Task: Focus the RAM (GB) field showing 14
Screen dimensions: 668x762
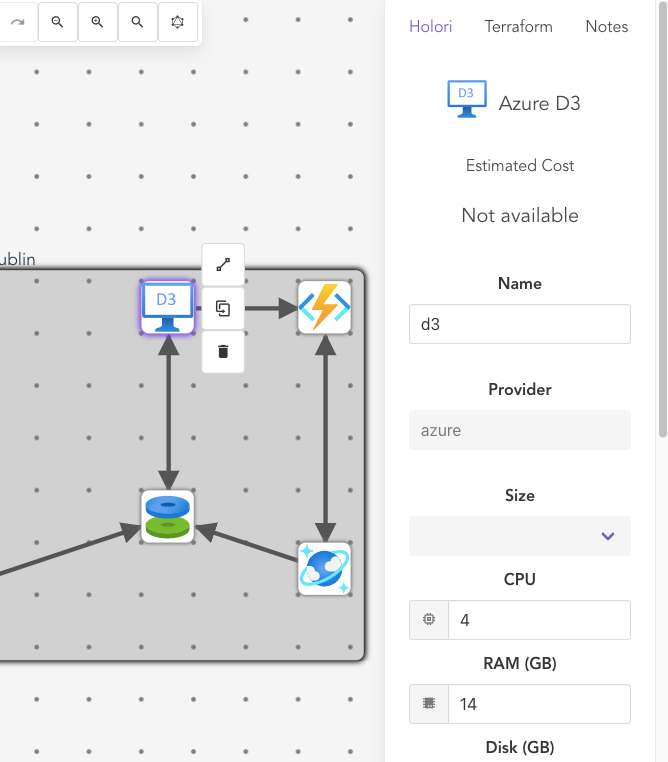Action: click(x=539, y=704)
